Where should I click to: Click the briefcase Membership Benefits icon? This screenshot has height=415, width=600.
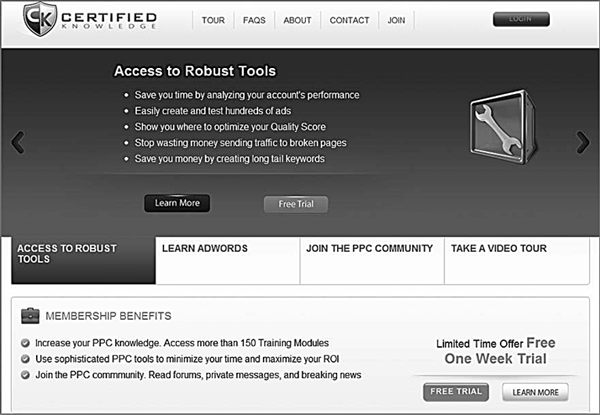click(x=30, y=316)
